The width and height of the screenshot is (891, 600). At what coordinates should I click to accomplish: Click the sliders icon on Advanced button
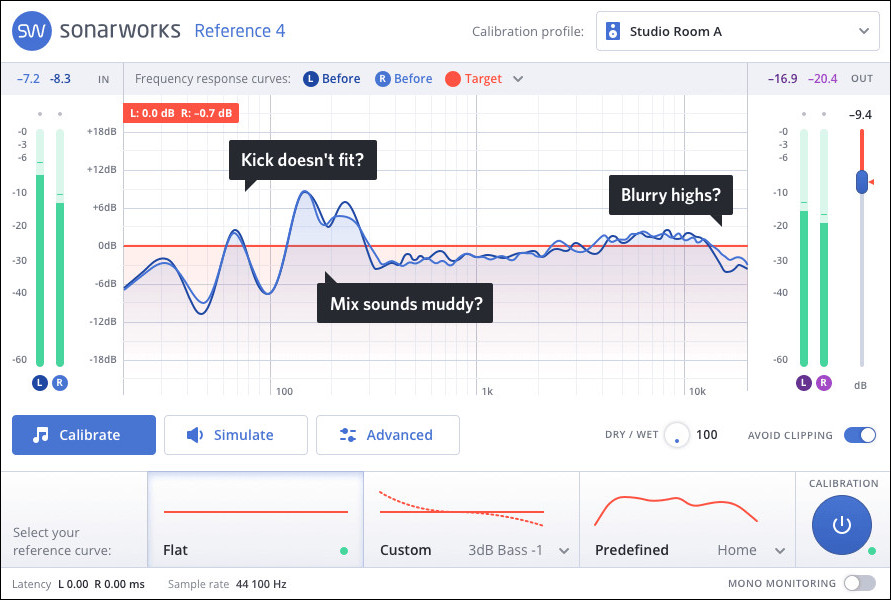pos(347,434)
